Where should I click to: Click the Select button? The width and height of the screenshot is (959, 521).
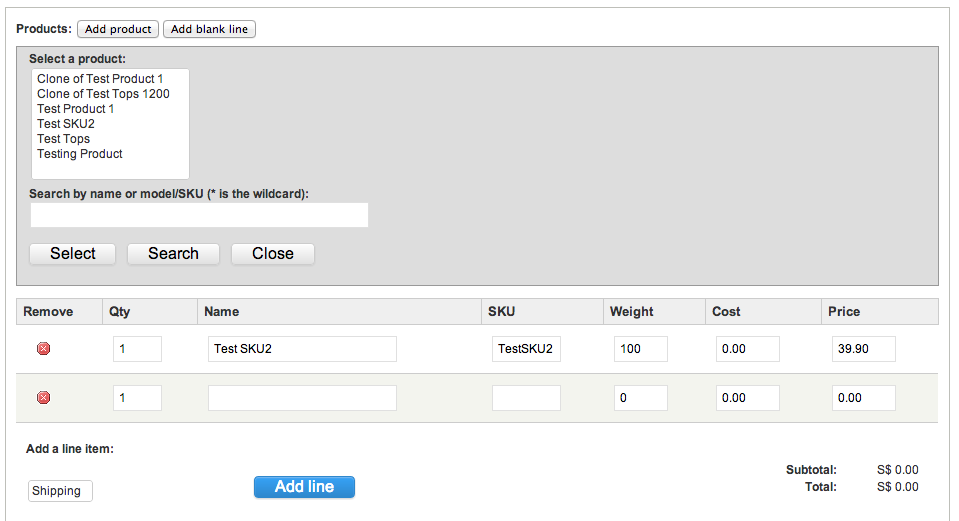pyautogui.click(x=73, y=254)
